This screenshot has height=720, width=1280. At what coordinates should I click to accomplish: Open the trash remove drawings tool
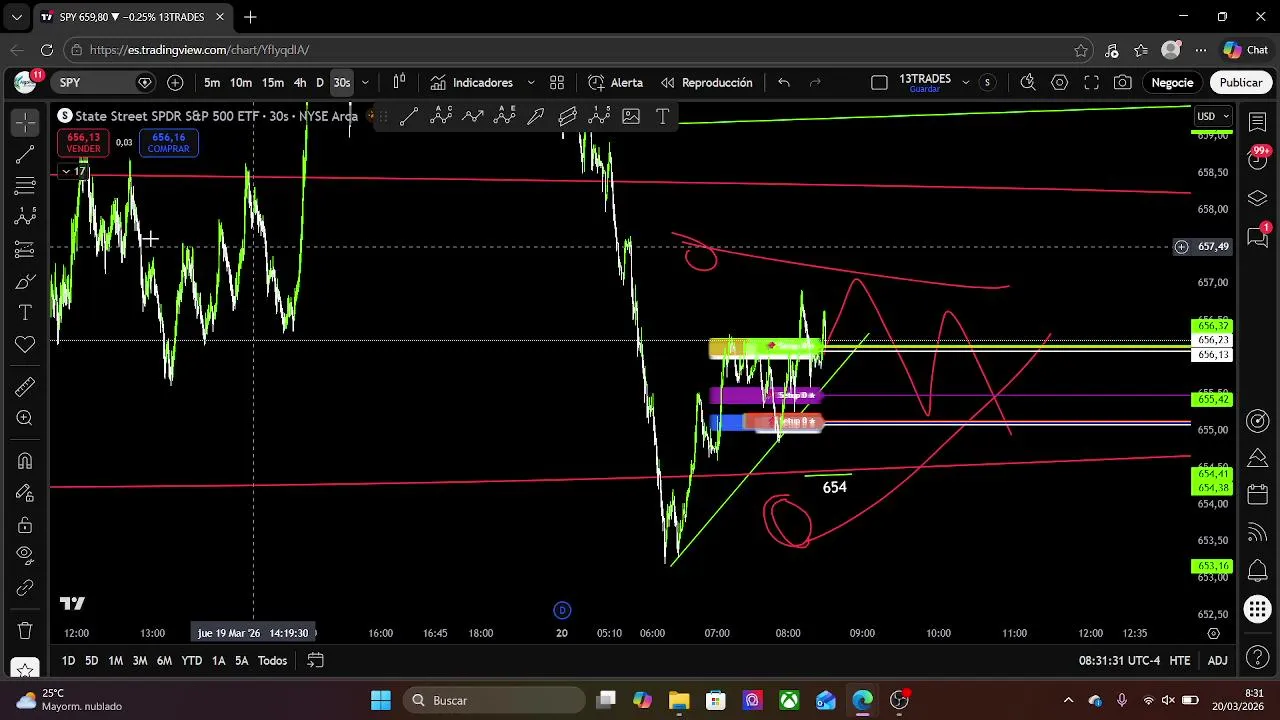[x=25, y=631]
